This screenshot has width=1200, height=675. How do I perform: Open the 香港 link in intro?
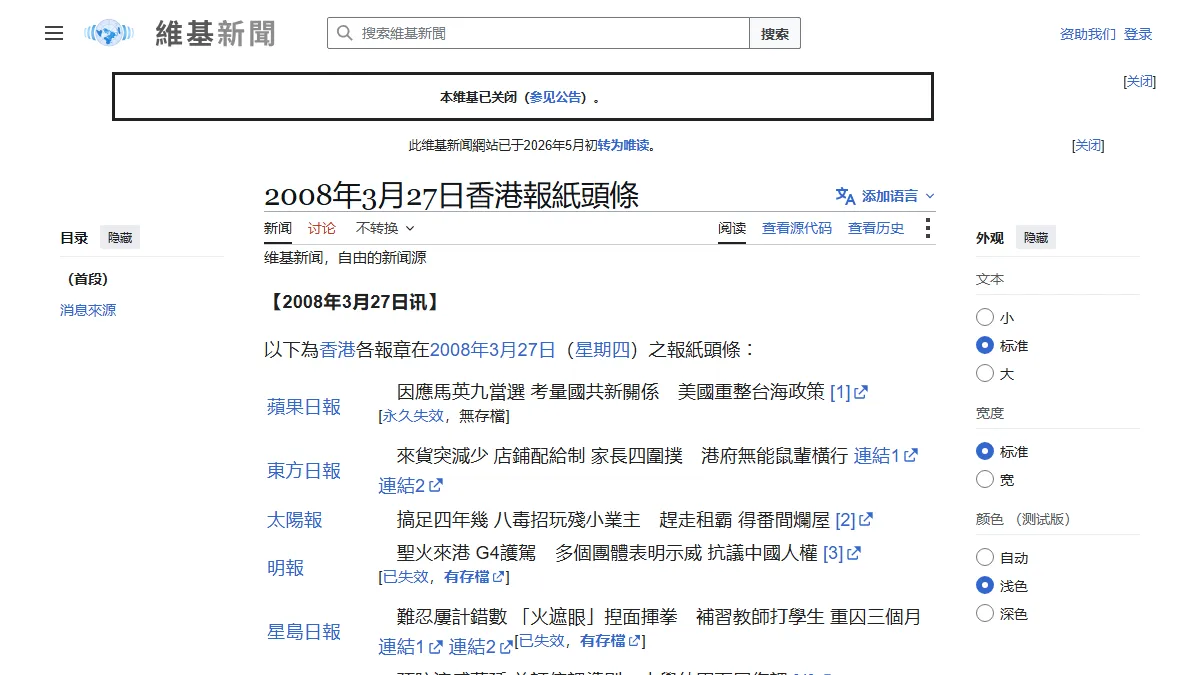(x=338, y=349)
